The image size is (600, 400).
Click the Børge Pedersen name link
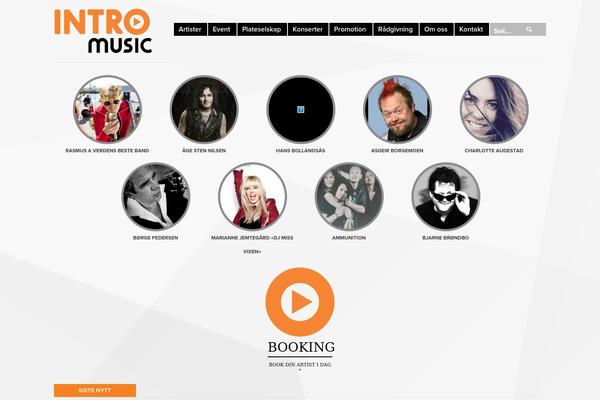[x=155, y=238]
